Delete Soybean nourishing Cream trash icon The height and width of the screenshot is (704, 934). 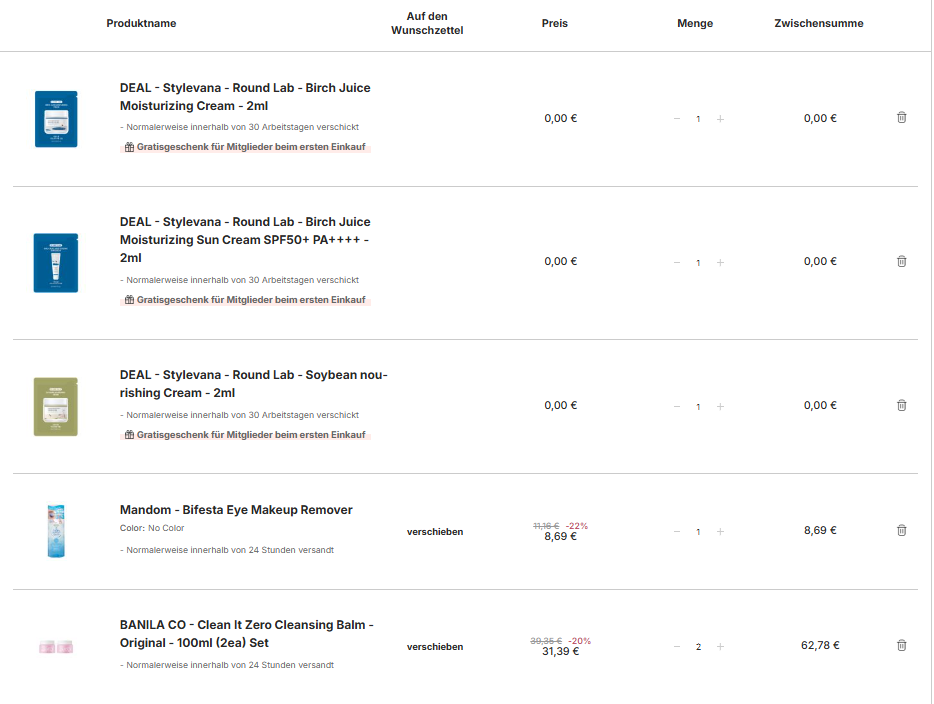pos(901,405)
